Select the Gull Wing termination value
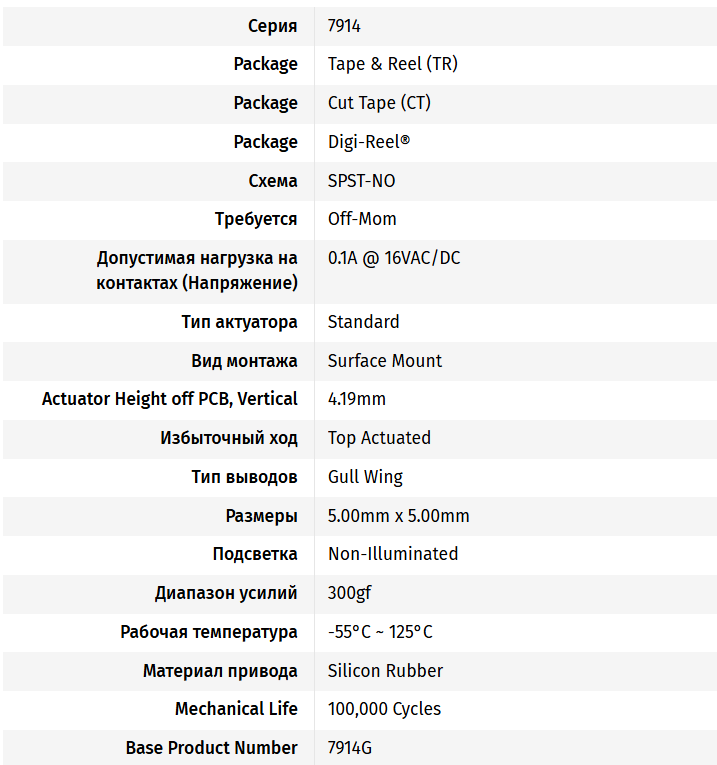 point(365,477)
